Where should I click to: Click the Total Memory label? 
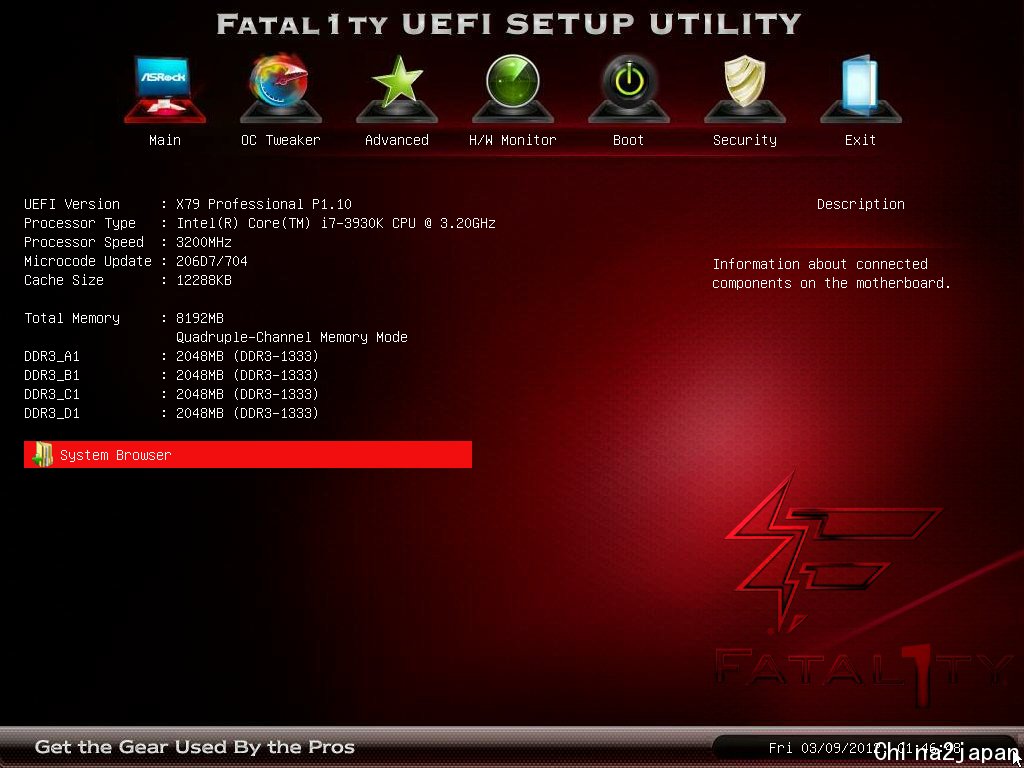click(72, 318)
